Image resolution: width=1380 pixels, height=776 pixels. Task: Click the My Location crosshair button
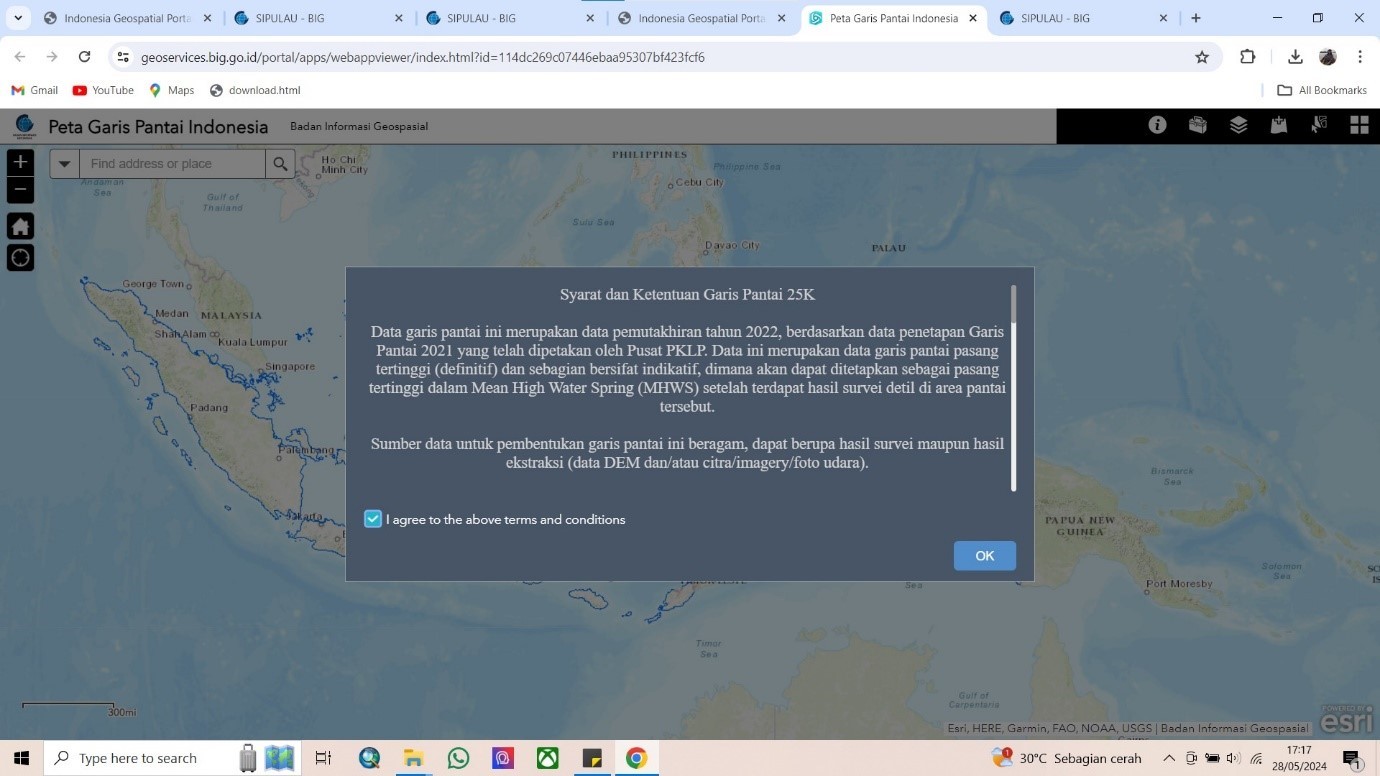coord(20,258)
